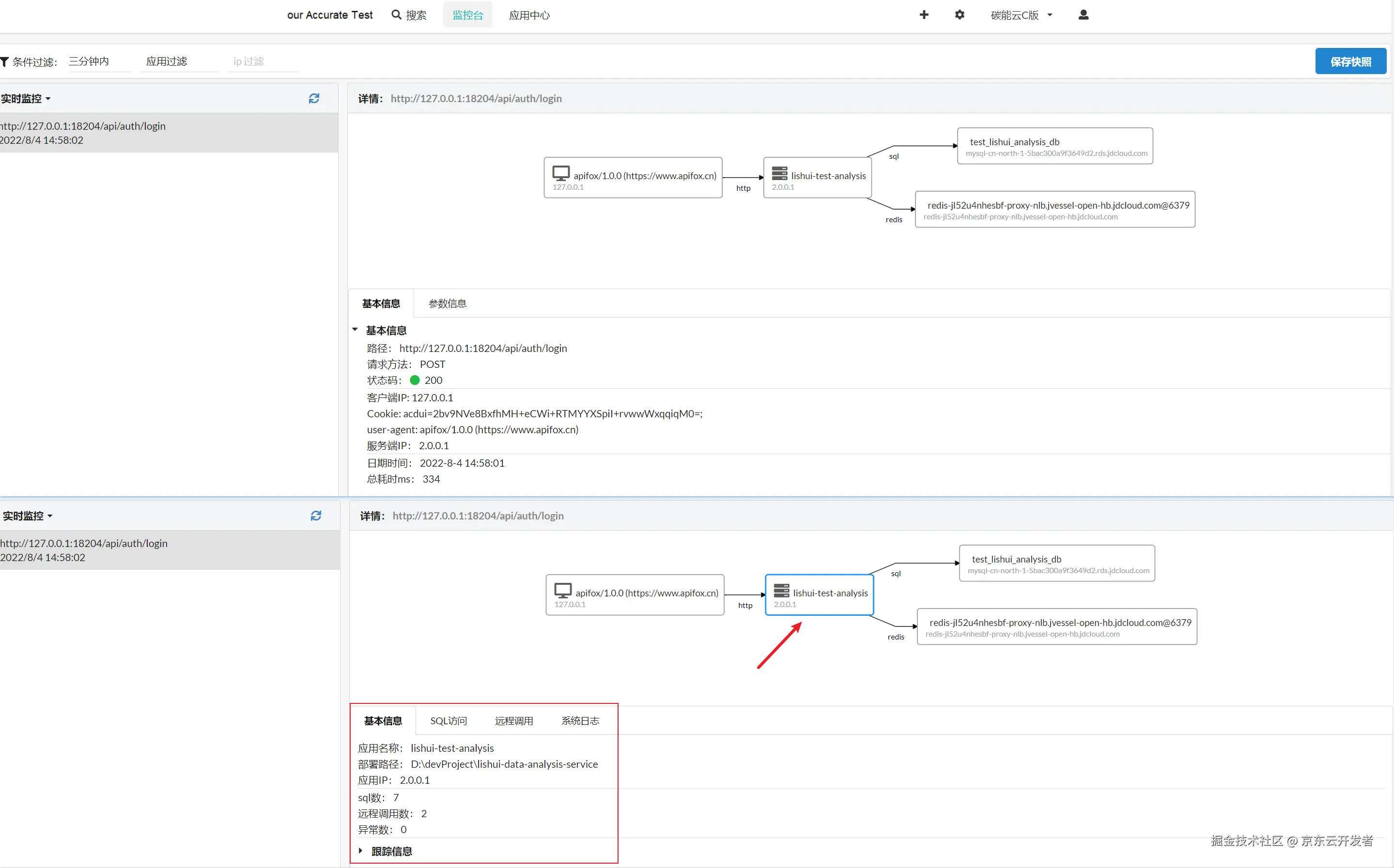Click the ip过滤 input field
Image resolution: width=1394 pixels, height=868 pixels.
tap(263, 61)
